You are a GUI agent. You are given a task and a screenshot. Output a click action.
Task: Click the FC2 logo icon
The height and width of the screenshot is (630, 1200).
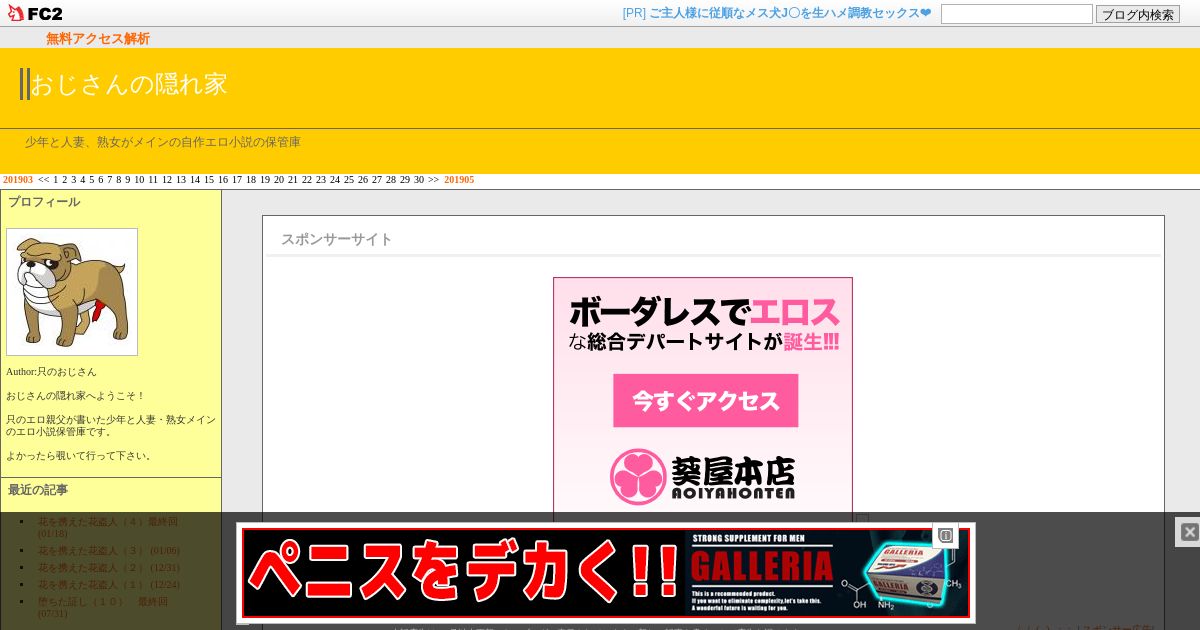coord(35,13)
